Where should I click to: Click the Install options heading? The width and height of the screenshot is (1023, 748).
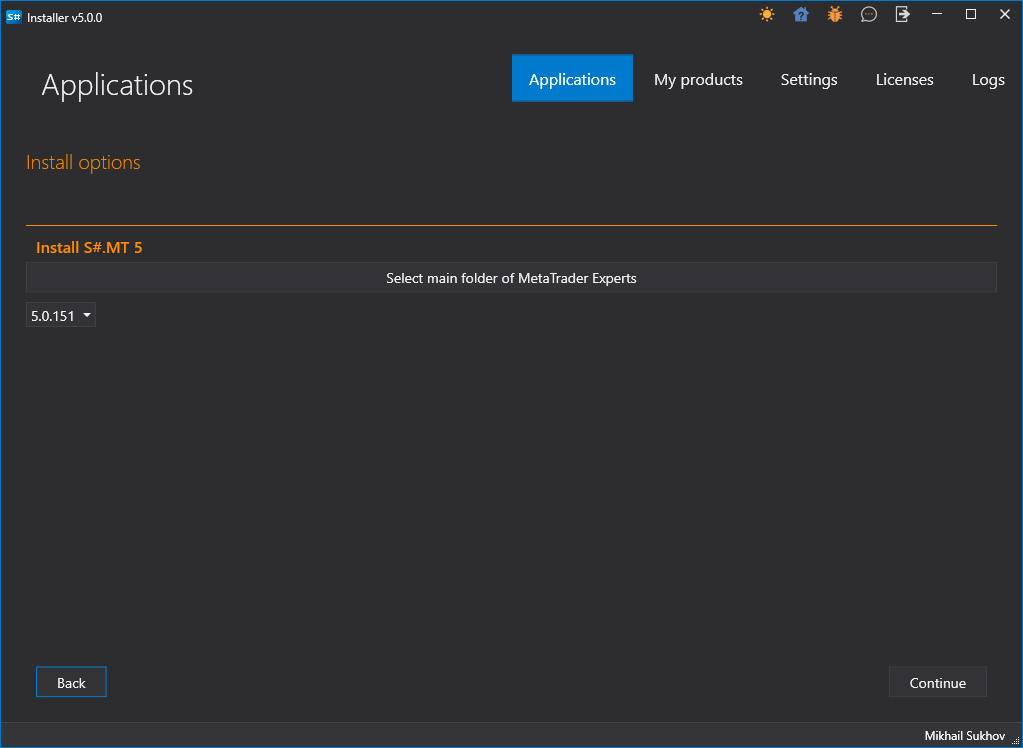click(83, 162)
